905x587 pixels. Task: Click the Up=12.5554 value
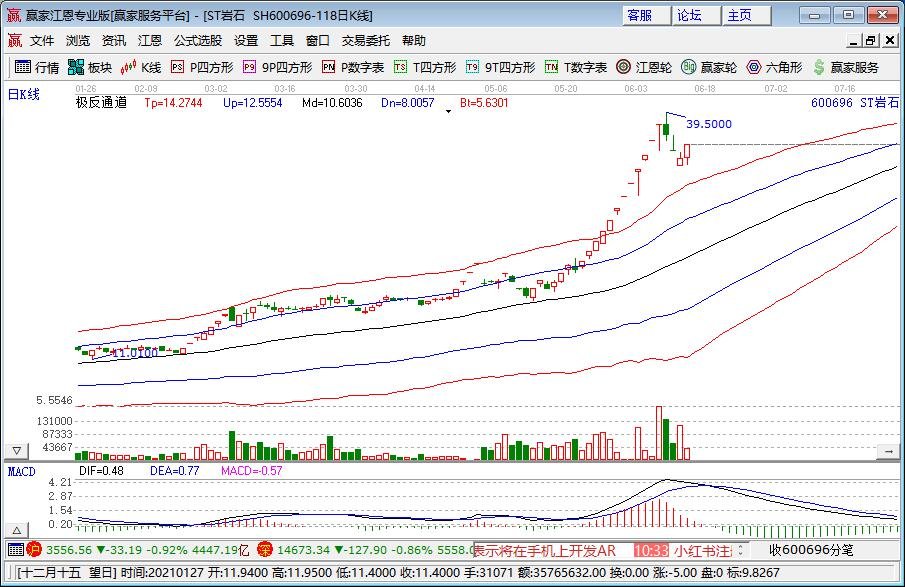pos(253,103)
